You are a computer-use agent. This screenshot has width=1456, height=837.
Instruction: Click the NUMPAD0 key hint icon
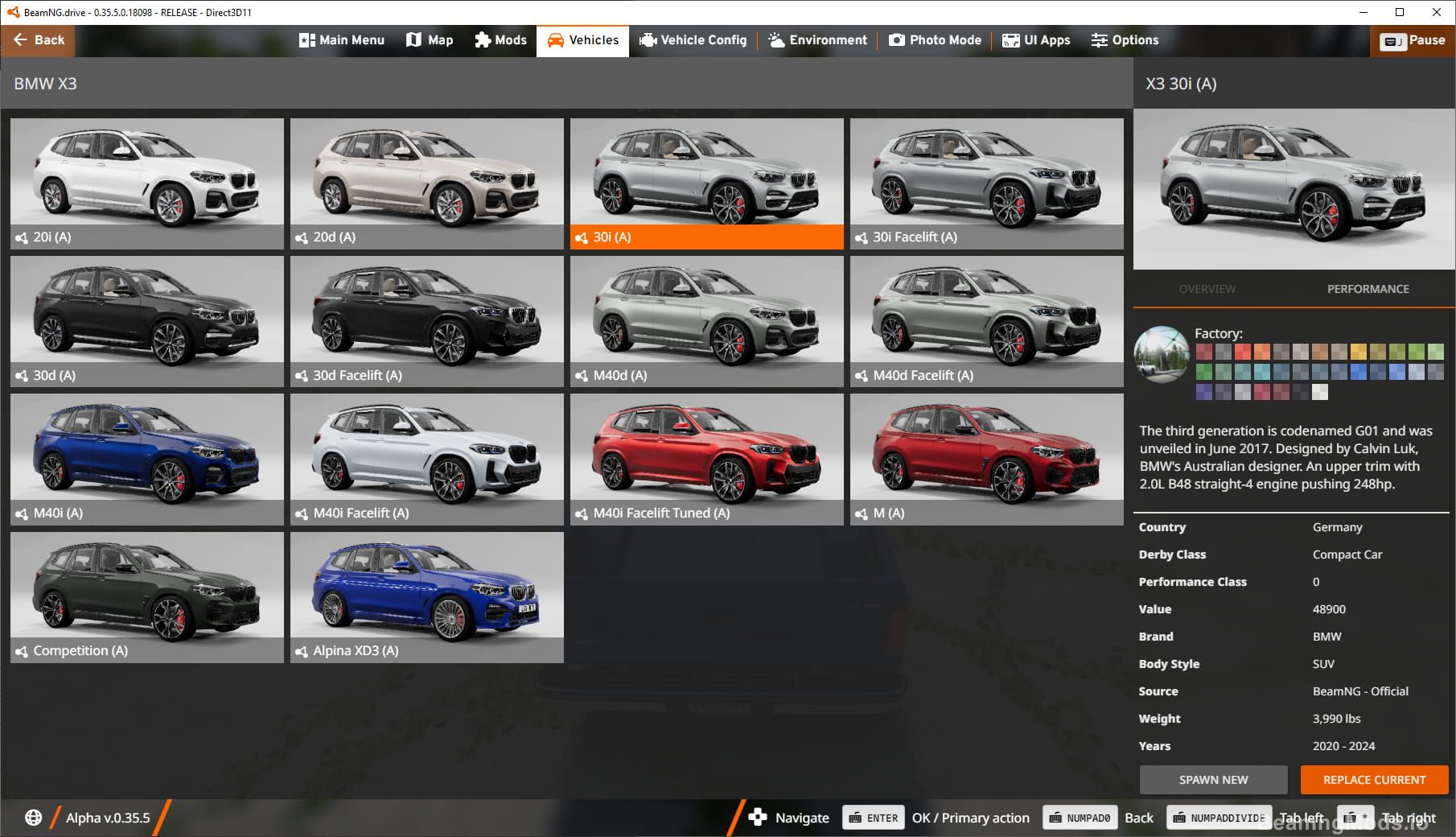pyautogui.click(x=1080, y=818)
